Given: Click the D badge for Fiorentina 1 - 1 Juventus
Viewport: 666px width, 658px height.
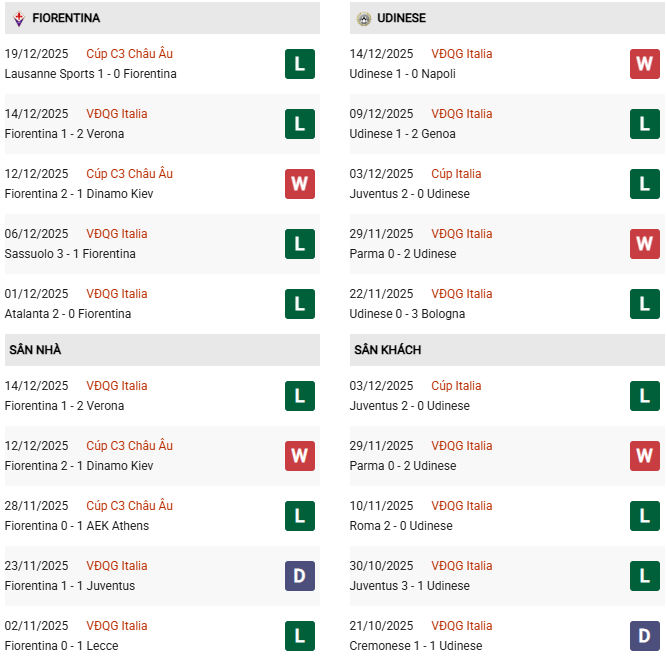Looking at the screenshot, I should (299, 576).
